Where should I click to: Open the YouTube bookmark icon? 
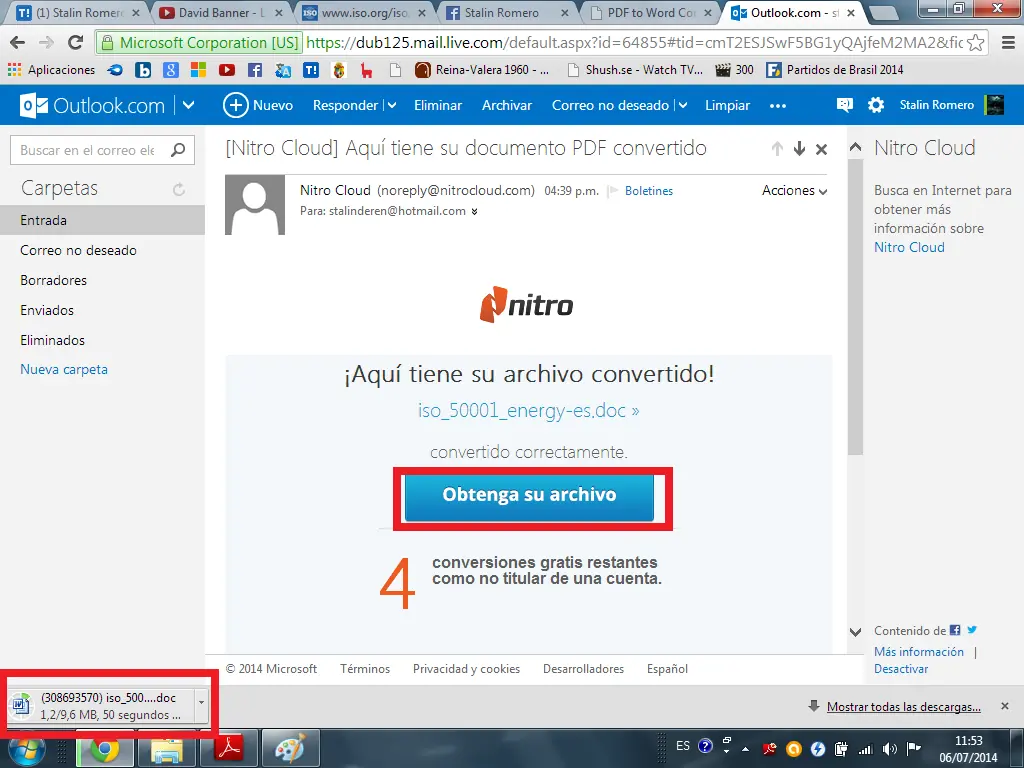click(227, 70)
